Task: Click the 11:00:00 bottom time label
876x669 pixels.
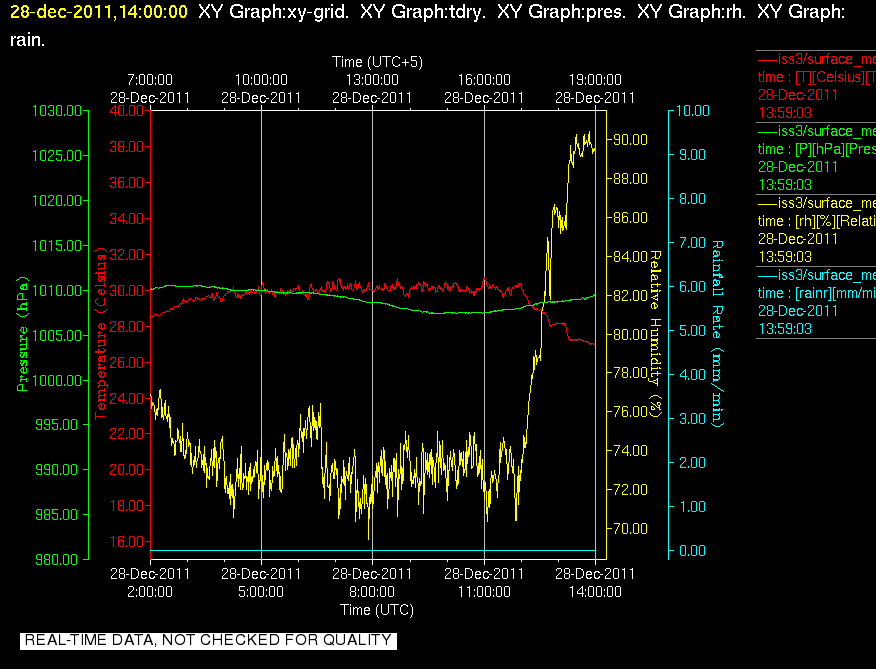Action: click(484, 592)
